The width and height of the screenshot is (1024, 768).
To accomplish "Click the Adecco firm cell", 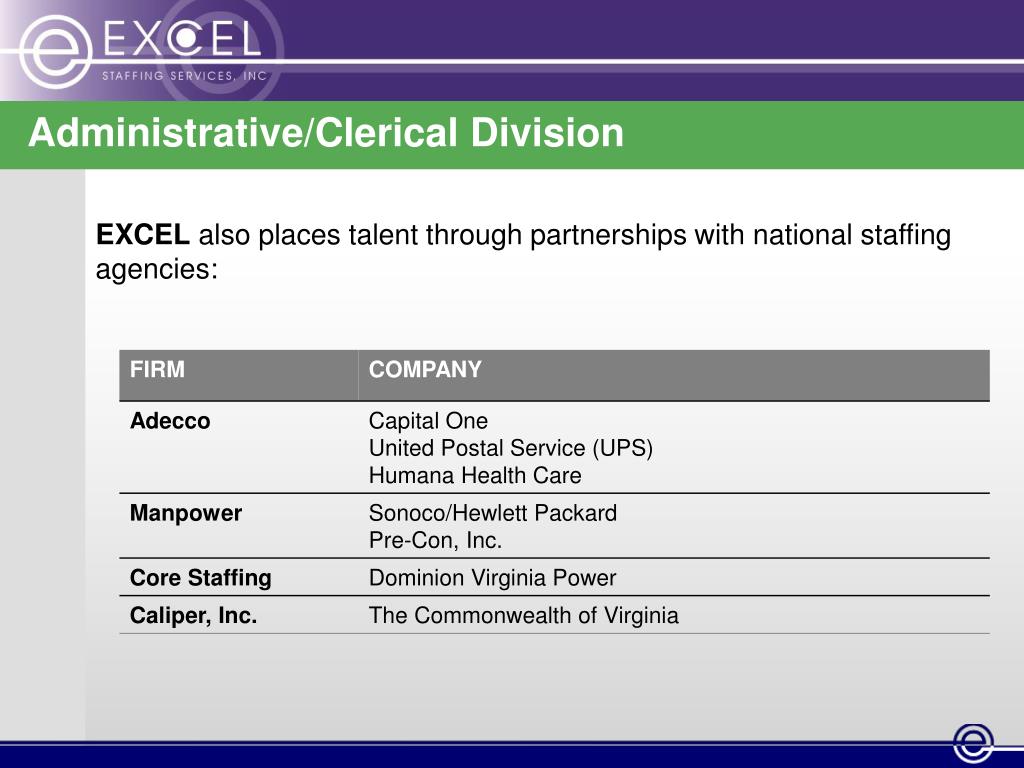I will click(x=170, y=421).
